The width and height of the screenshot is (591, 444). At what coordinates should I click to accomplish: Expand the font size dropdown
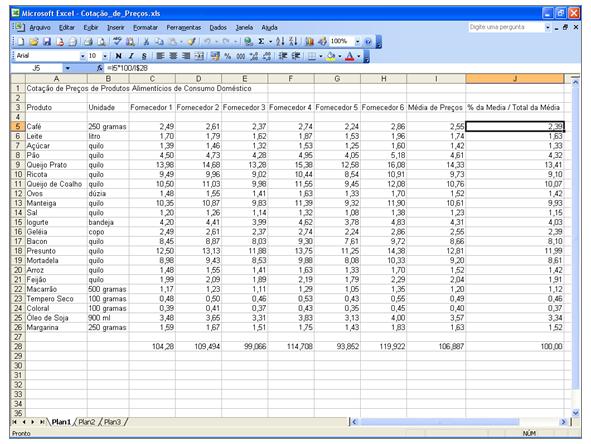[x=105, y=56]
